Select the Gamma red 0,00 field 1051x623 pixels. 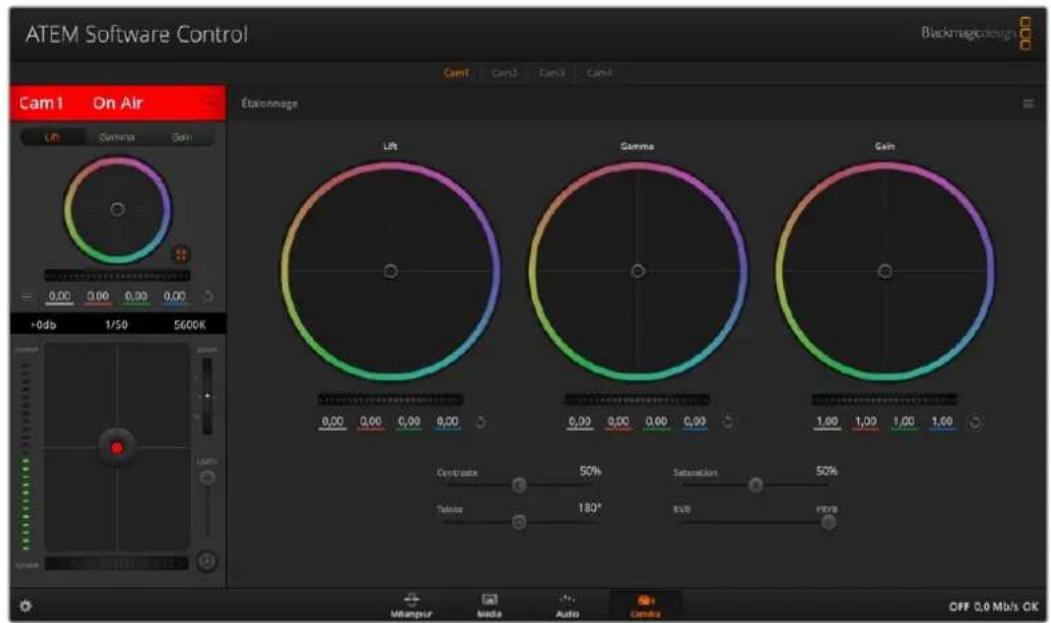(618, 422)
